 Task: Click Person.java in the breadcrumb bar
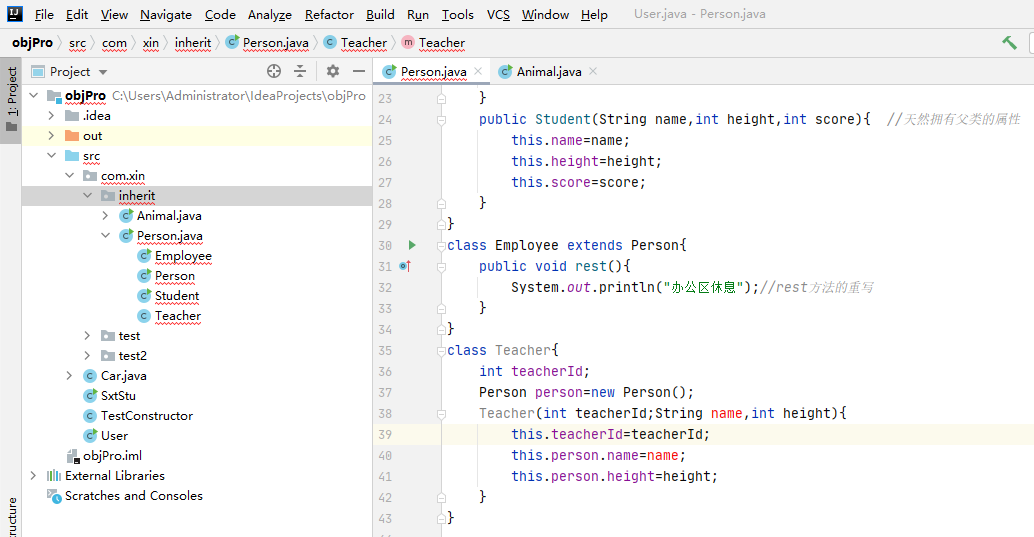tap(268, 43)
